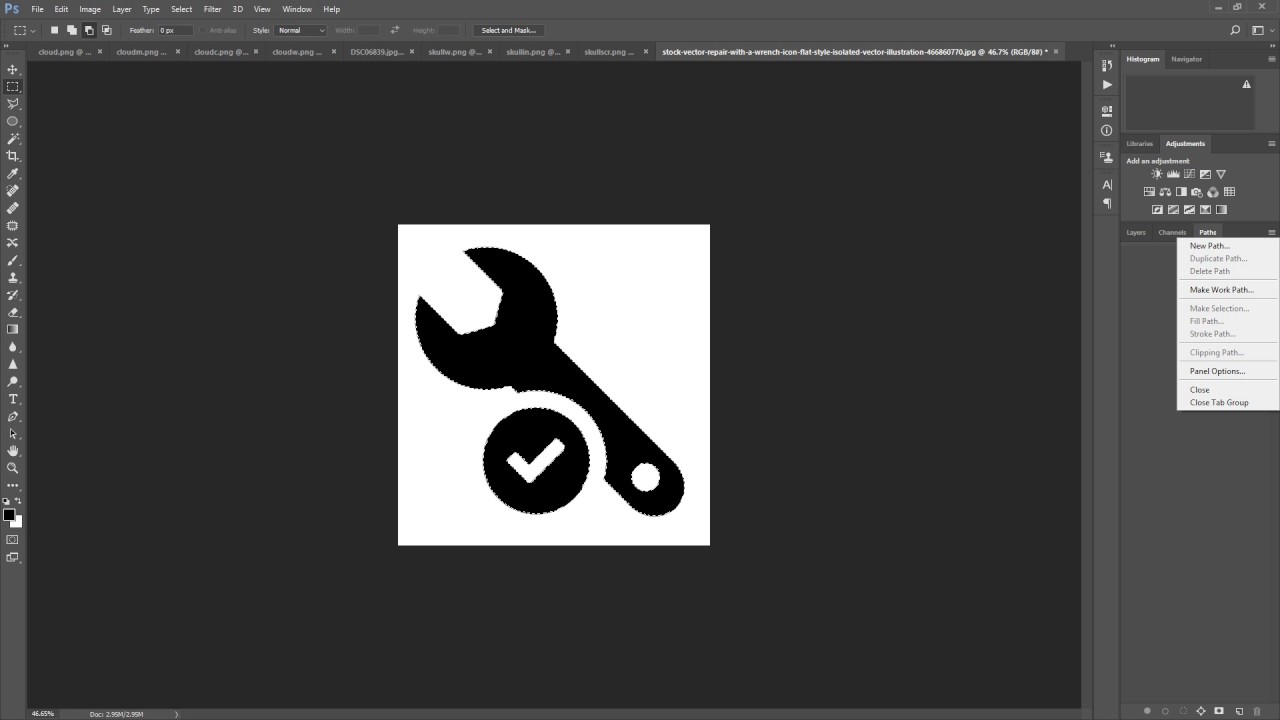Switch to the Channels tab
Screen dimensions: 1280x720
click(1171, 231)
